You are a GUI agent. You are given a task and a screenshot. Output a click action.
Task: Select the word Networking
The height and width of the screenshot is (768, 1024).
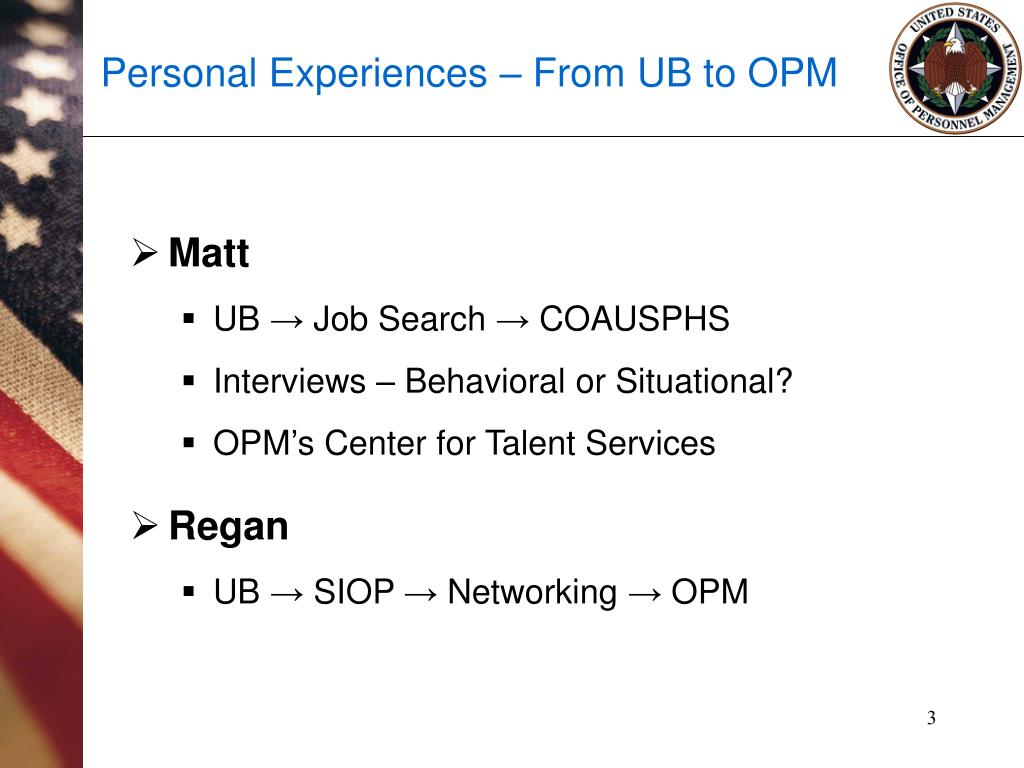[x=532, y=593]
